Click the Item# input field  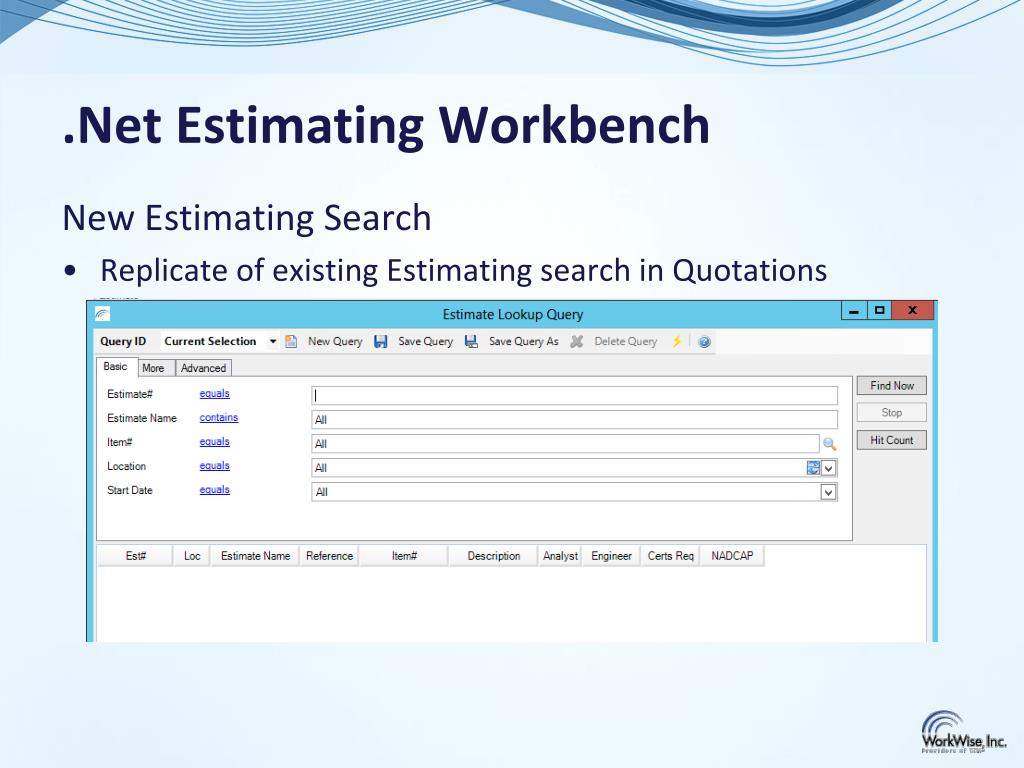coord(566,444)
